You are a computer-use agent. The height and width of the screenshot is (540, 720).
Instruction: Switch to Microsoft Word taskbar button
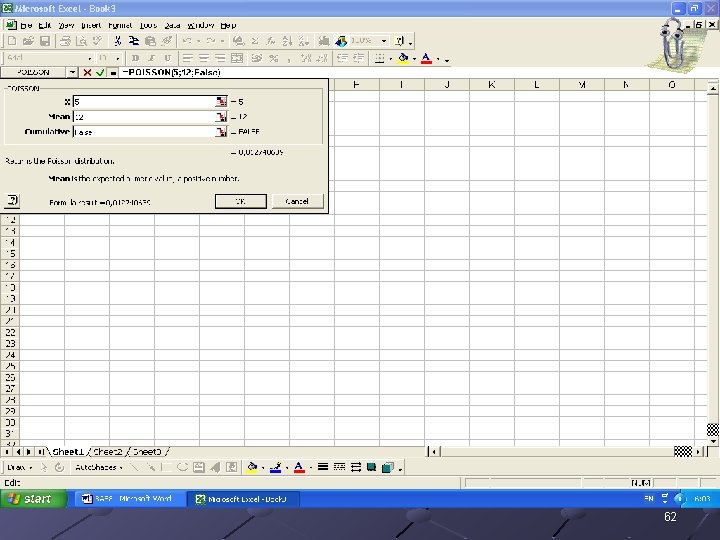coord(129,499)
